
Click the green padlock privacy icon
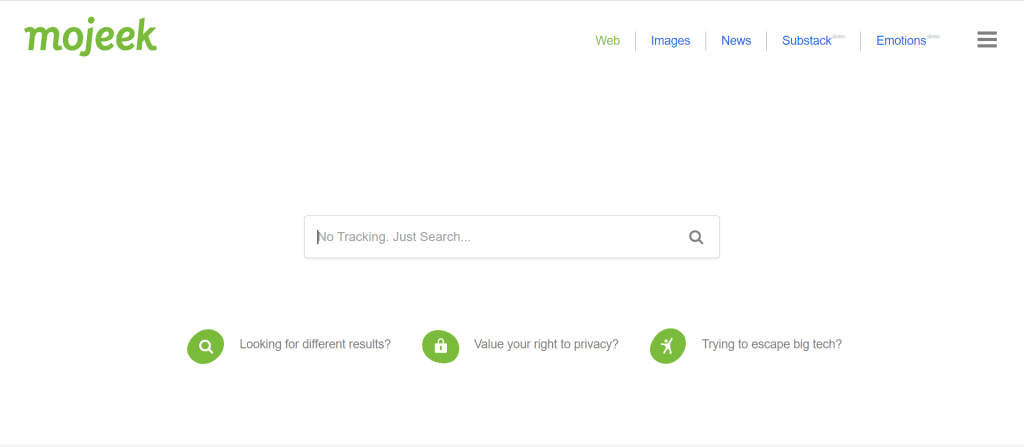440,346
